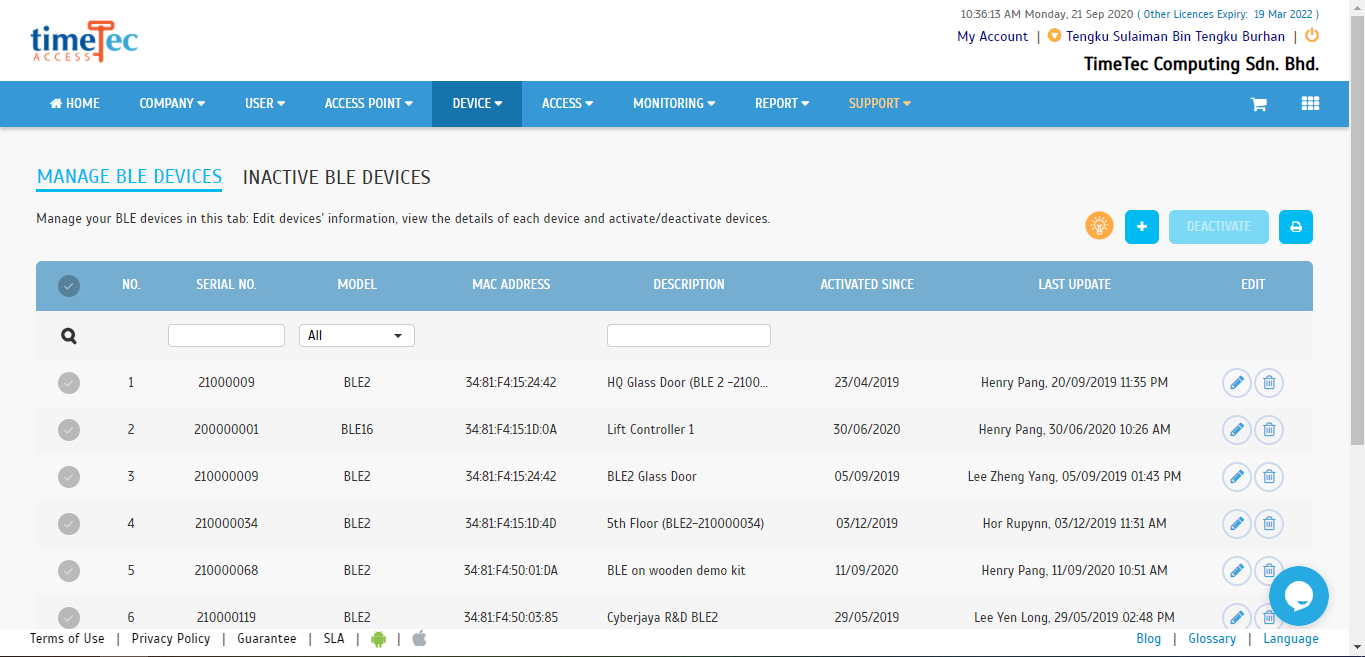1365x657 pixels.
Task: Click LAST UPDATE column header
Action: point(1074,285)
